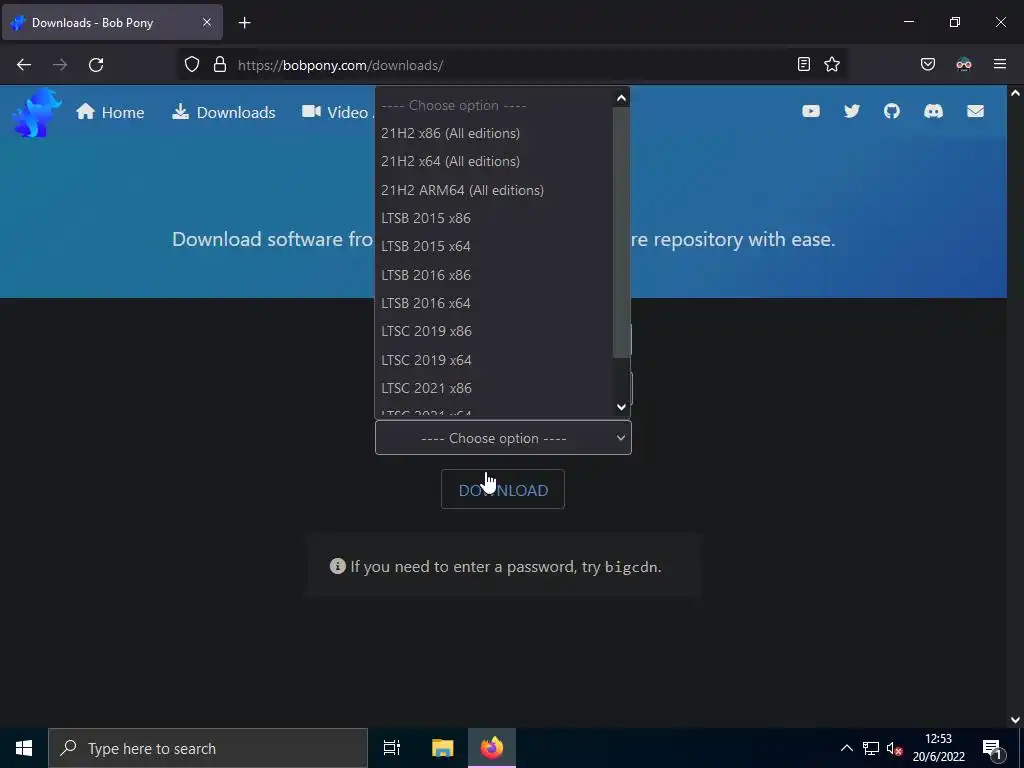Click the Type here to search box
Viewport: 1024px width, 768px height.
click(208, 748)
